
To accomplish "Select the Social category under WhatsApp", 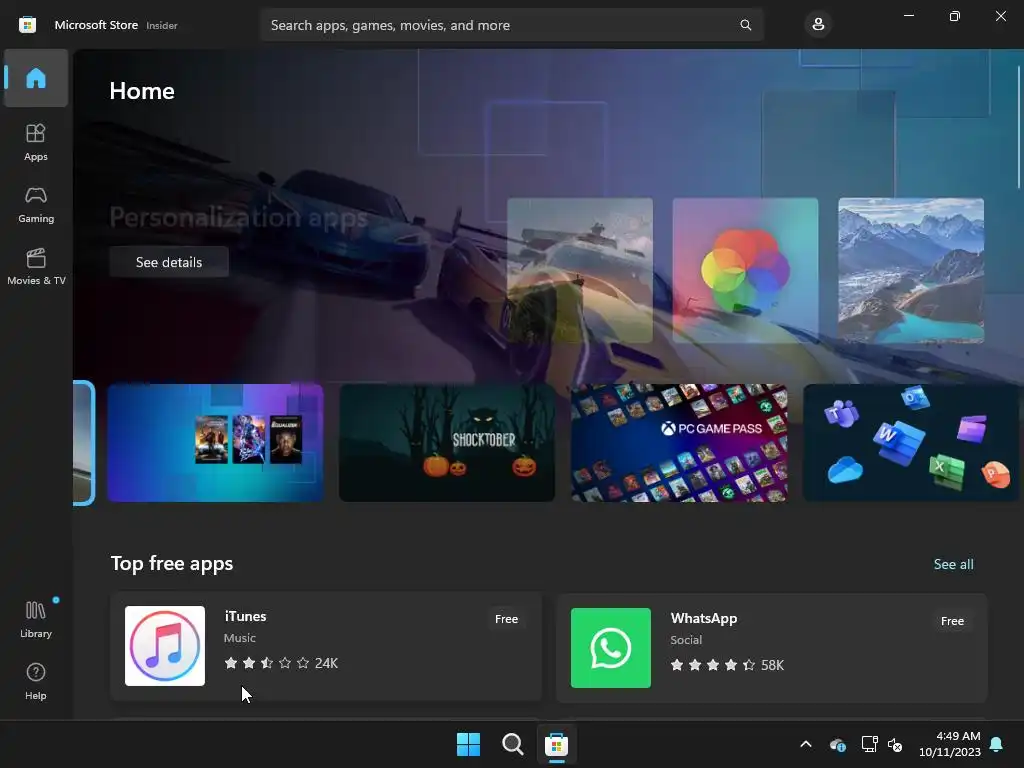I will pos(686,640).
